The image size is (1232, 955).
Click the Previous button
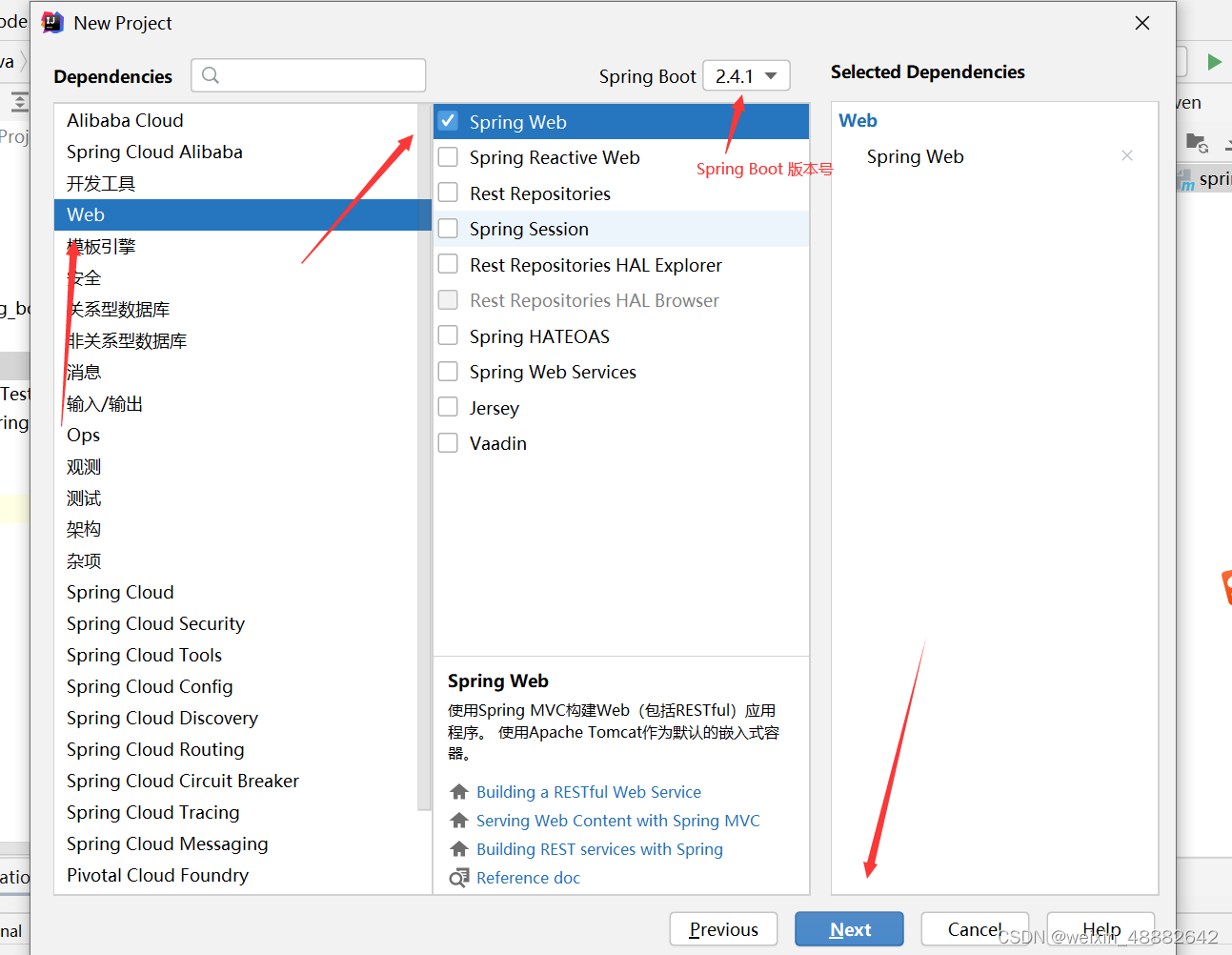tap(723, 929)
